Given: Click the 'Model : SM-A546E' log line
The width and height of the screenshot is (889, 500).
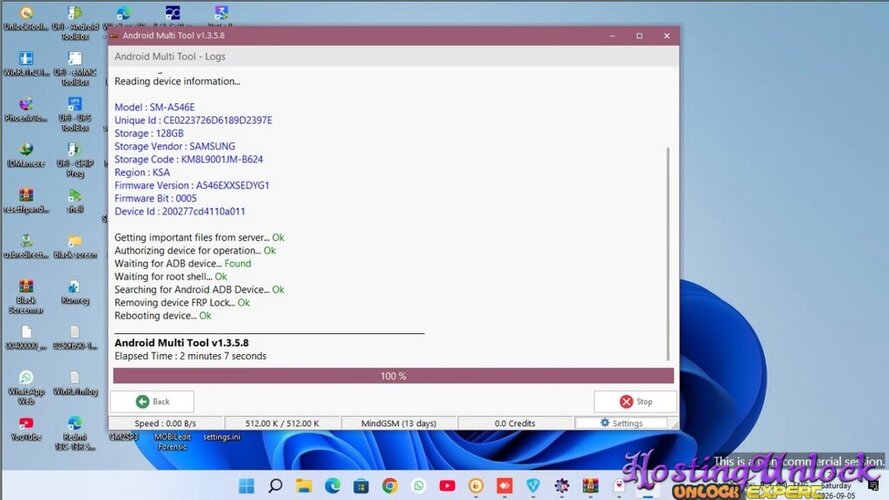Looking at the screenshot, I should (x=154, y=107).
